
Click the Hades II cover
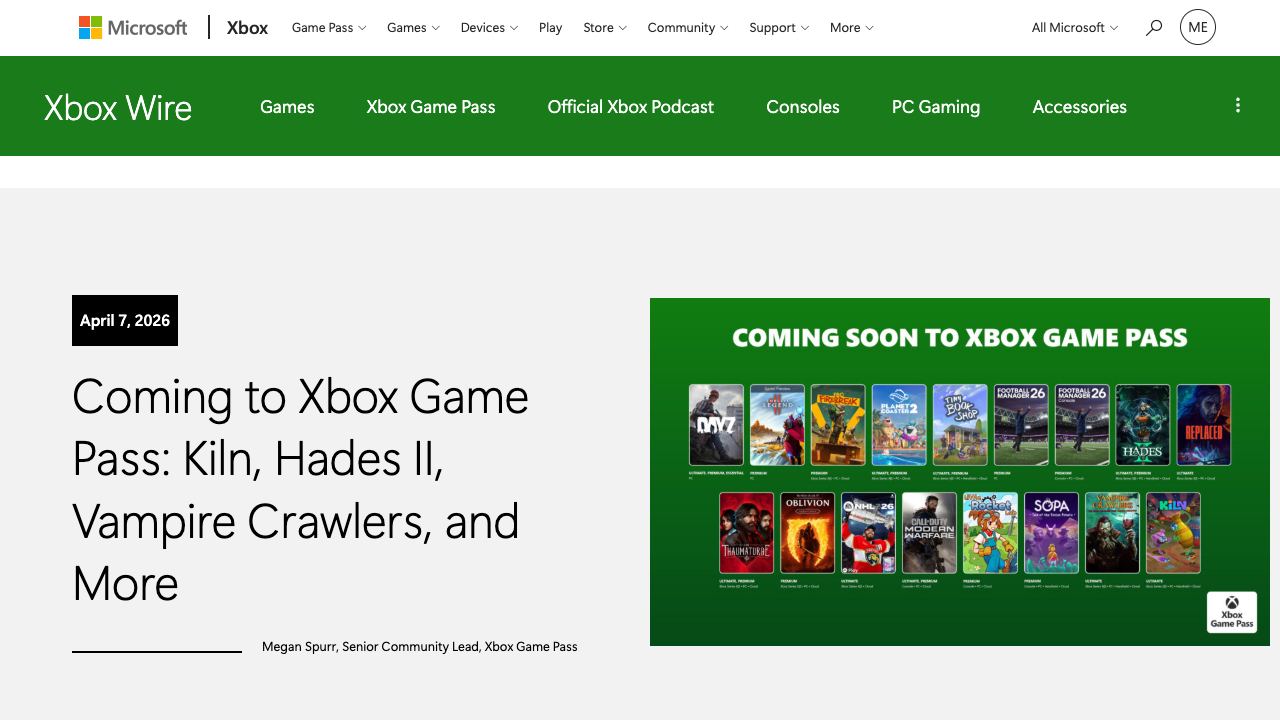[x=1143, y=425]
